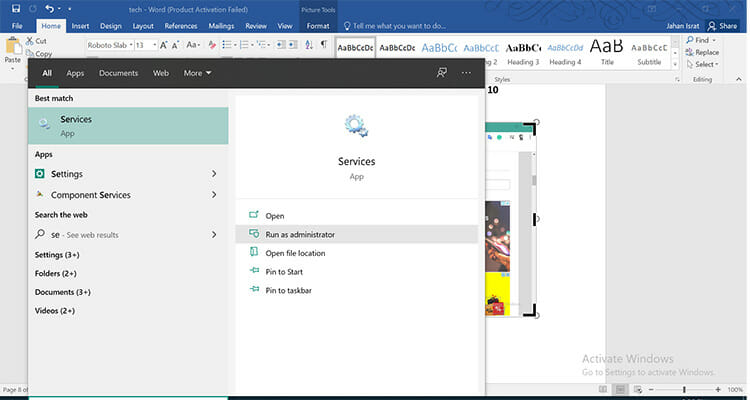The image size is (750, 400).
Task: Click Copy in the clipboard group
Action: click(39, 54)
